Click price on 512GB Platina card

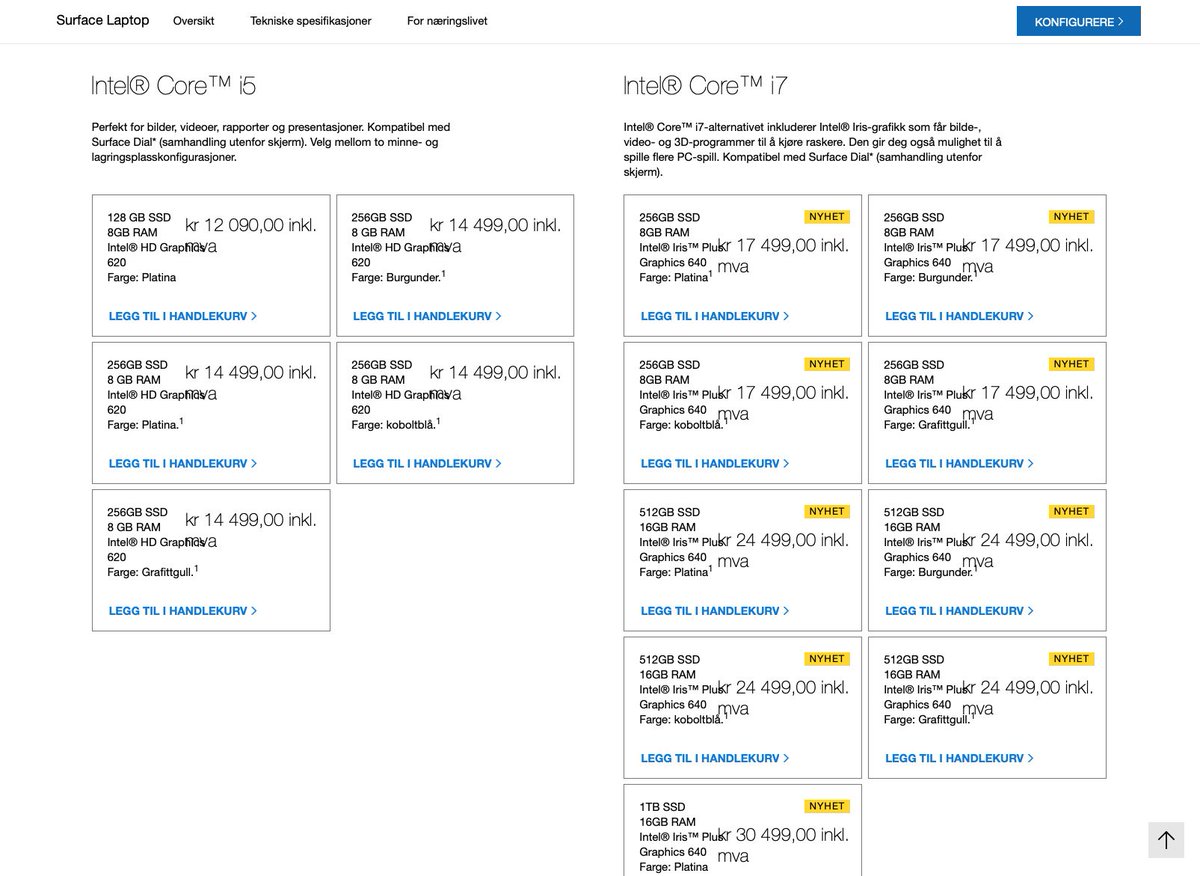coord(783,550)
